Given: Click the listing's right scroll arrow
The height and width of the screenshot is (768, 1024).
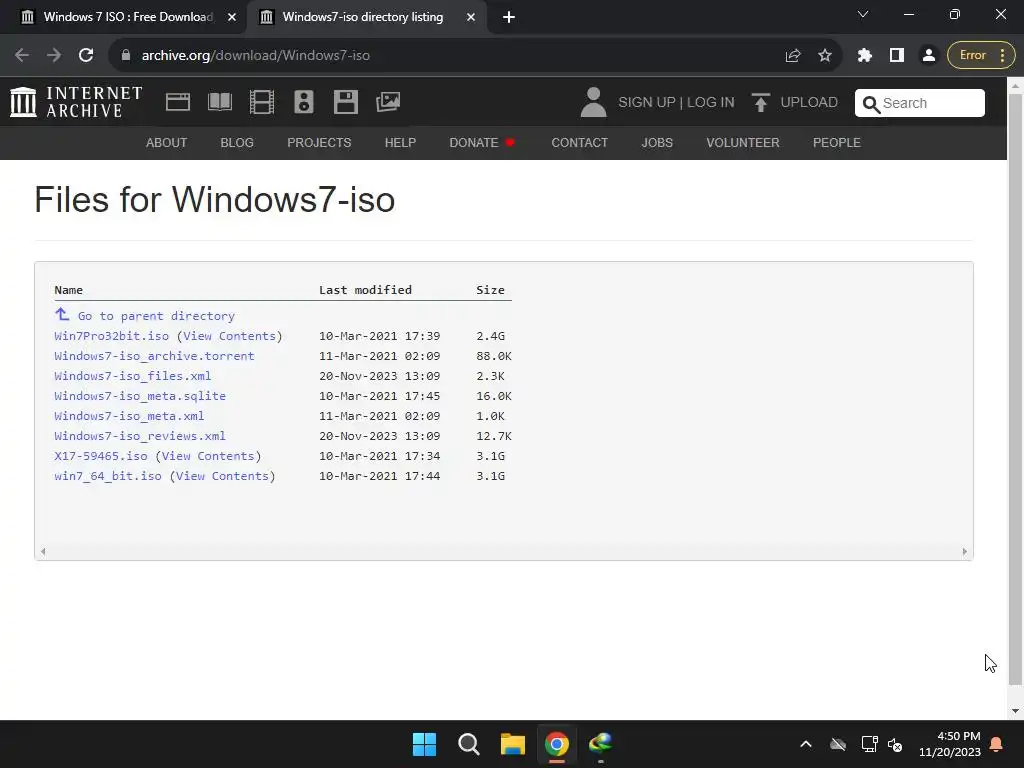Looking at the screenshot, I should [965, 552].
